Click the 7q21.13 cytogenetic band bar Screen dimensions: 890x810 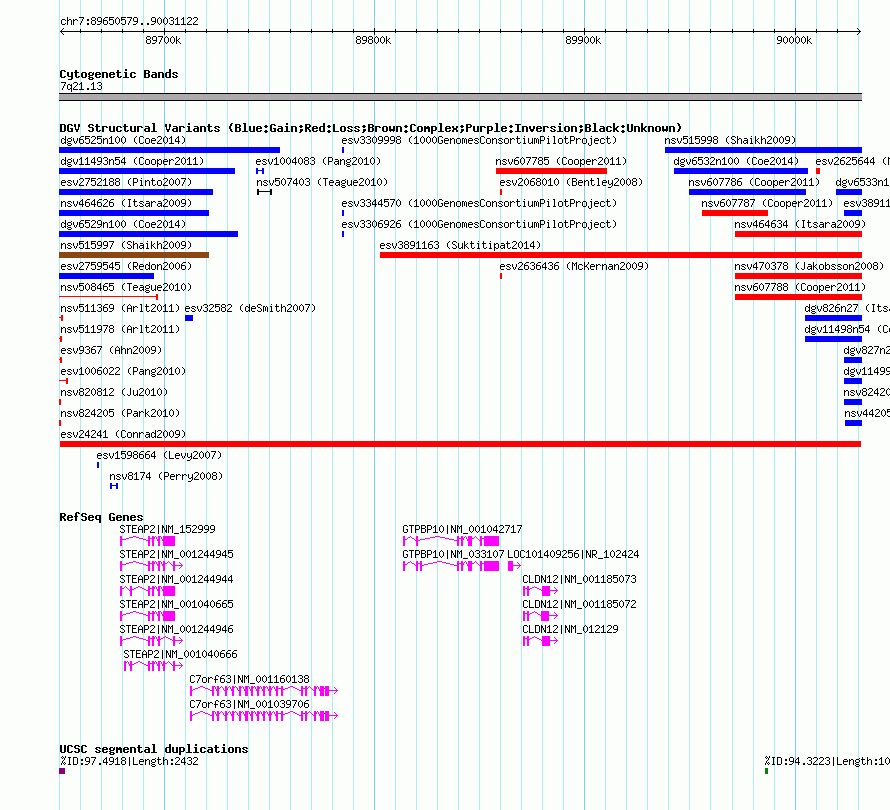(x=460, y=97)
